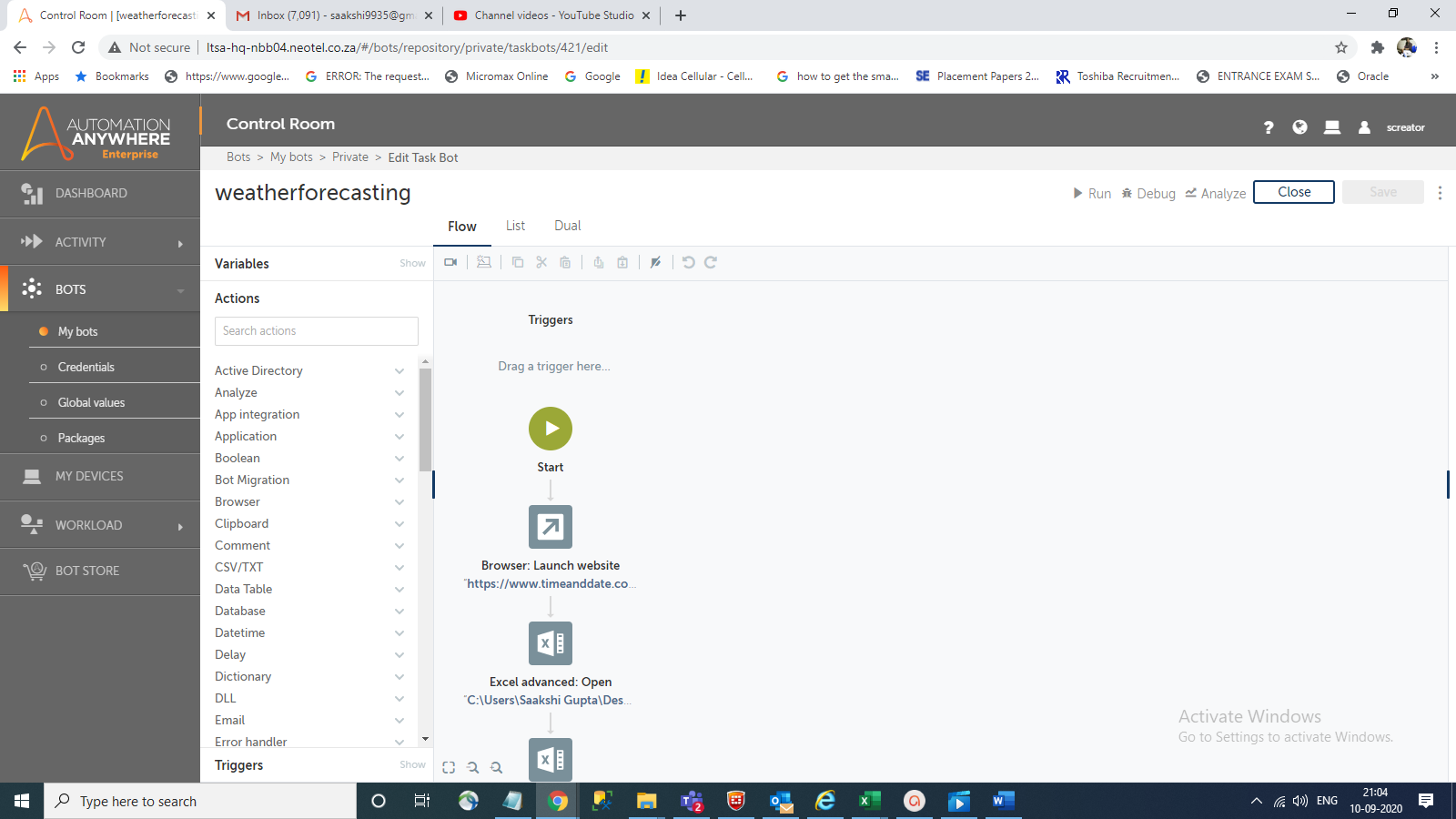Click the Start recording camera icon
1456x819 pixels.
click(x=450, y=262)
